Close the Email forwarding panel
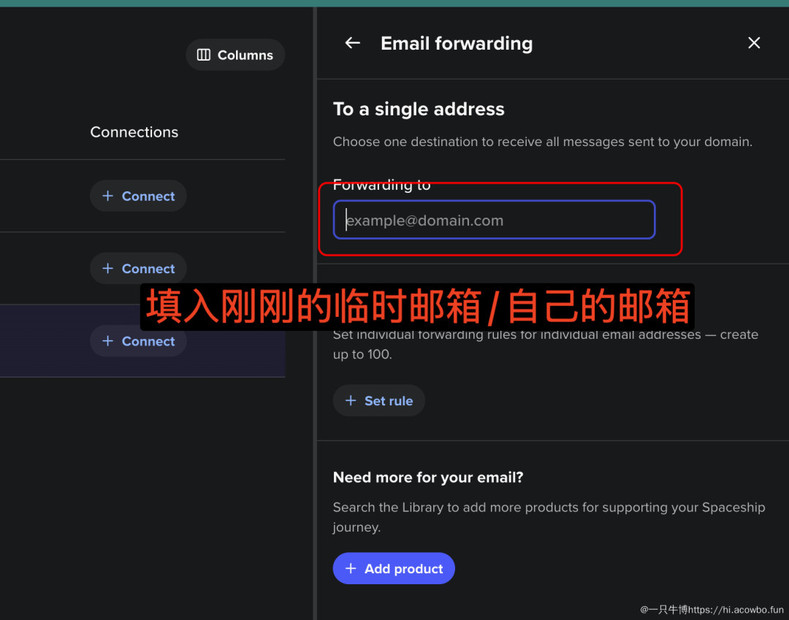Screen dimensions: 789x620 754,43
